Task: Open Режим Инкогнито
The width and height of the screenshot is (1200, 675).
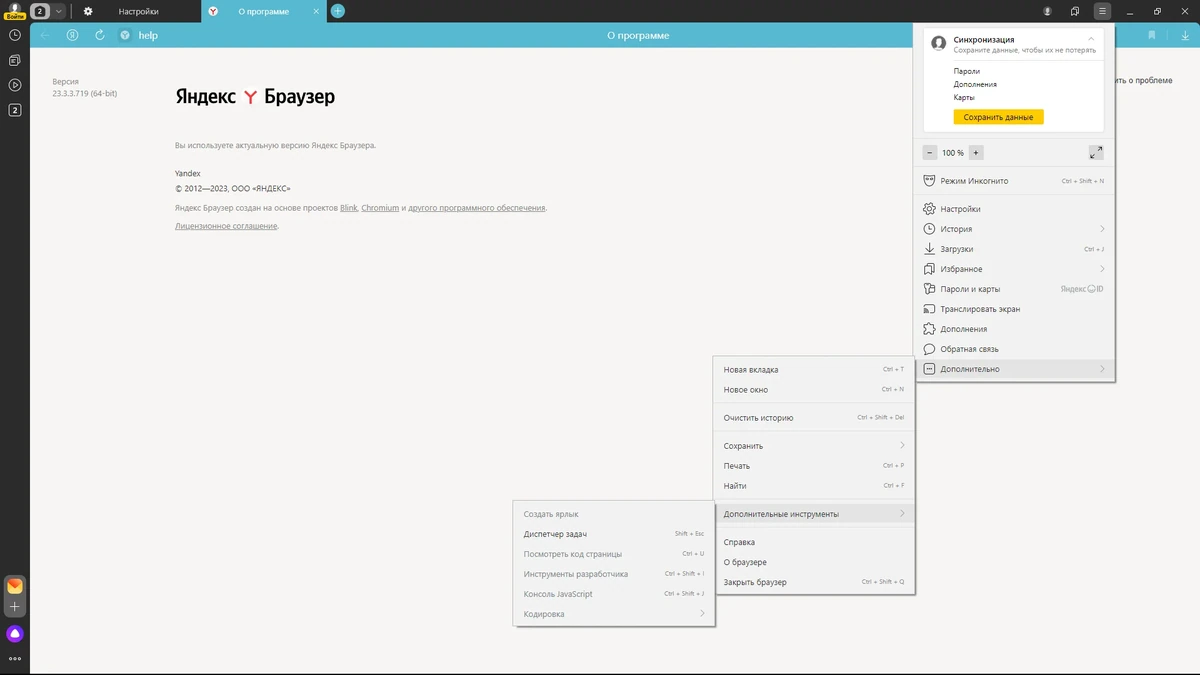Action: point(1015,181)
